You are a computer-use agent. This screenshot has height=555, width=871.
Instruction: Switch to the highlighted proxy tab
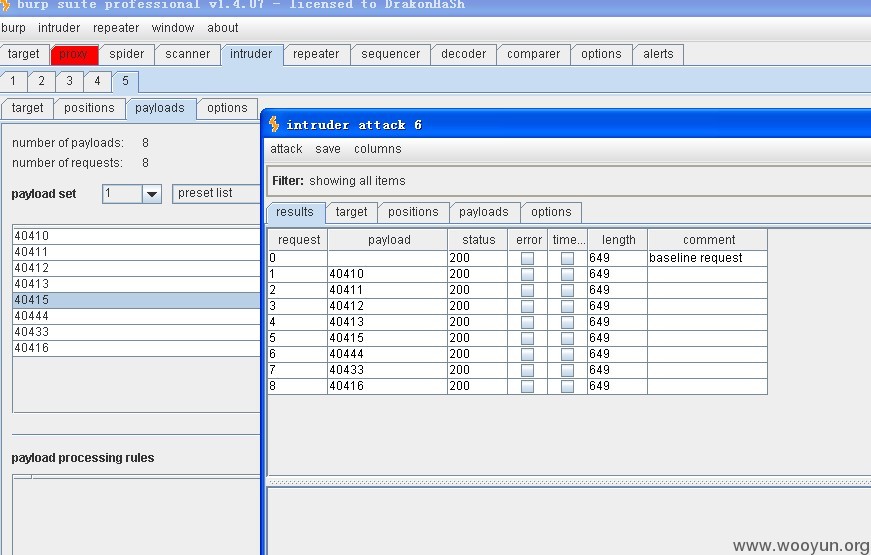coord(74,54)
